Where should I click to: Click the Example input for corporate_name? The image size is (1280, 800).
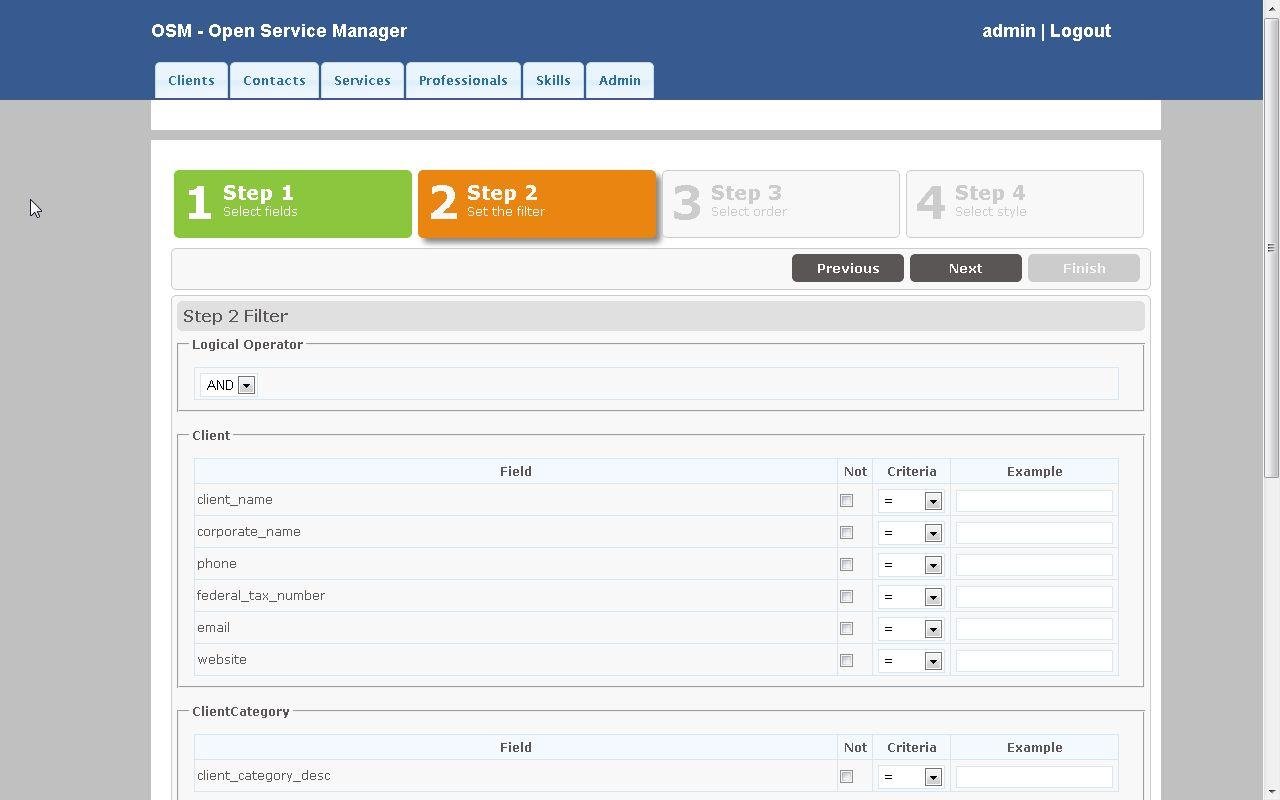(1034, 533)
